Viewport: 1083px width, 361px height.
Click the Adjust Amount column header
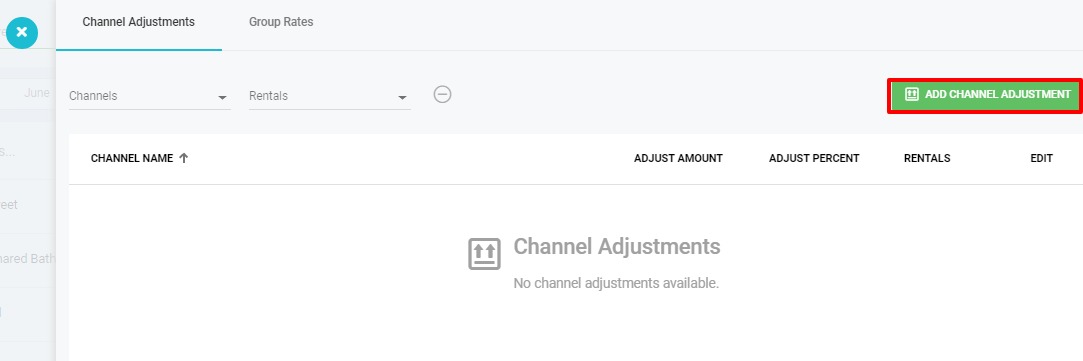point(678,158)
